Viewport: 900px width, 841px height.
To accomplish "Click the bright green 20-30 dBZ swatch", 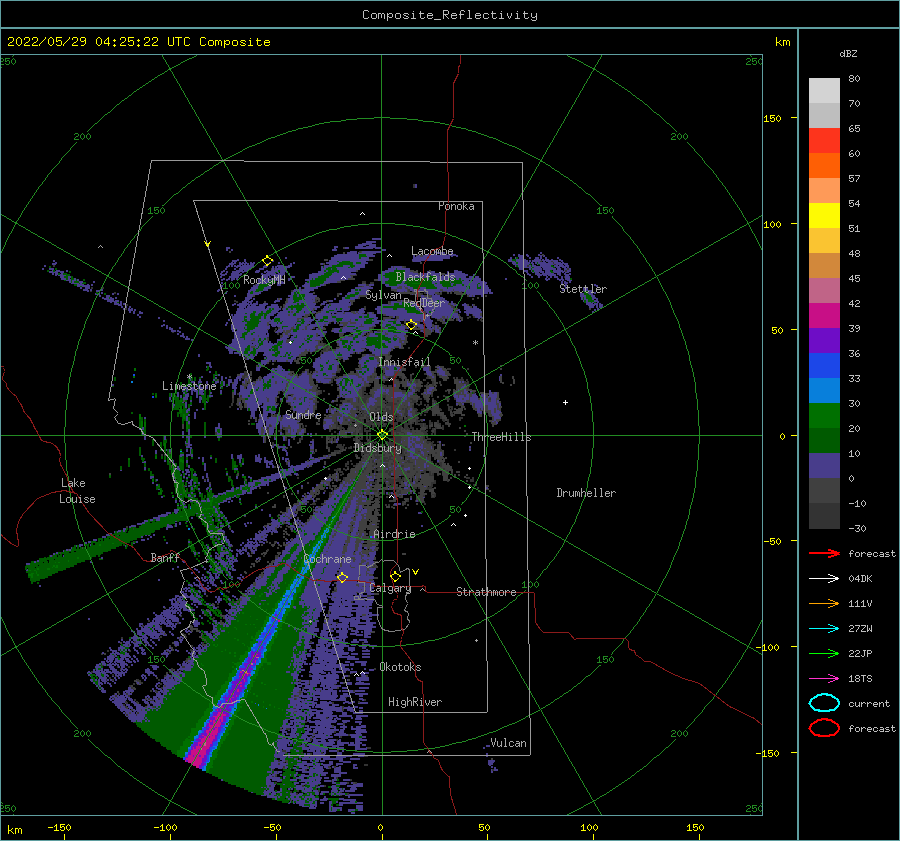I will coord(824,416).
